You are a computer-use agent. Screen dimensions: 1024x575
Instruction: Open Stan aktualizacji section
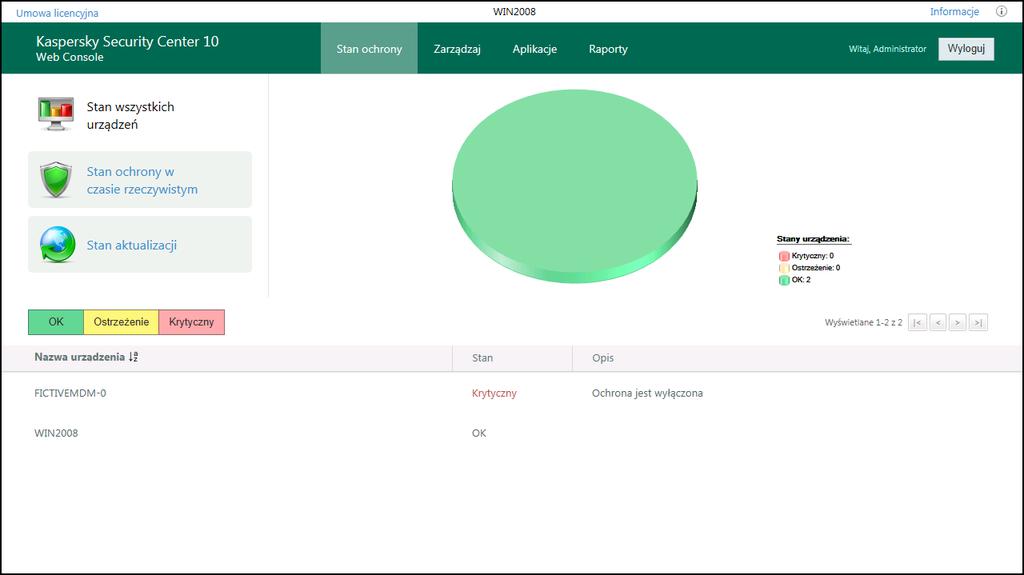click(140, 244)
